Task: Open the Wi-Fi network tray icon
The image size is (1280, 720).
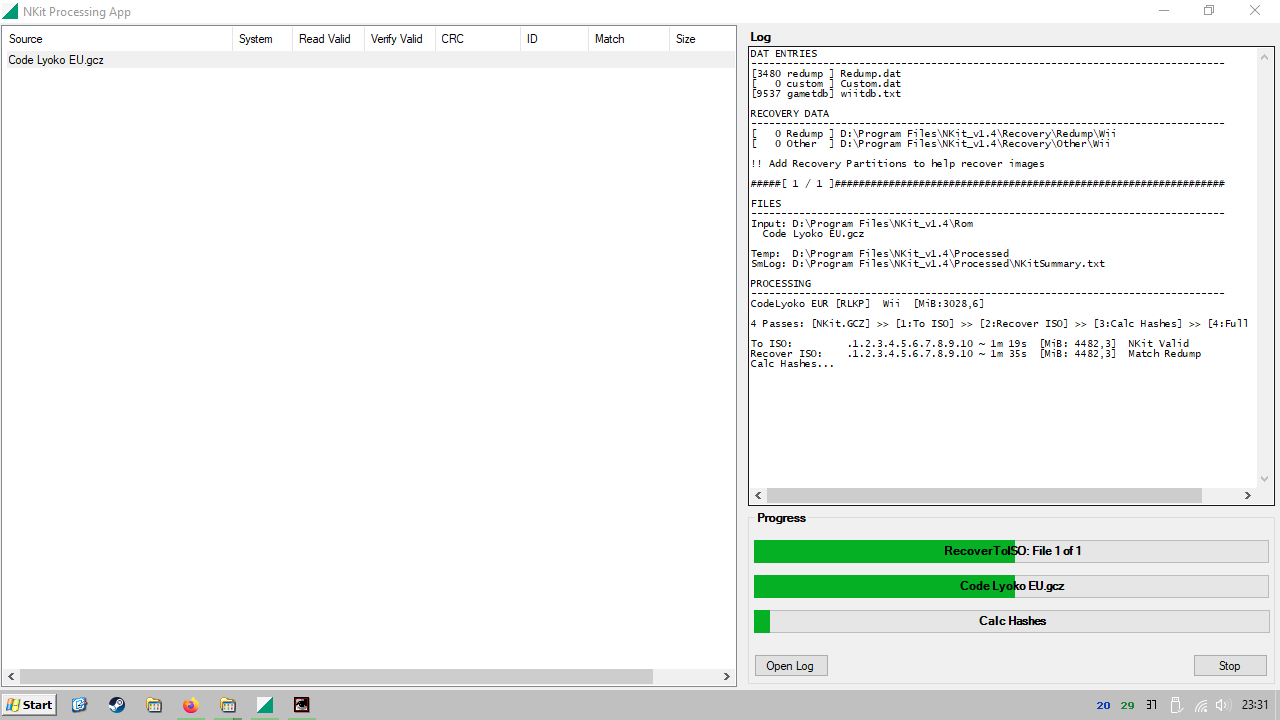Action: [1201, 705]
